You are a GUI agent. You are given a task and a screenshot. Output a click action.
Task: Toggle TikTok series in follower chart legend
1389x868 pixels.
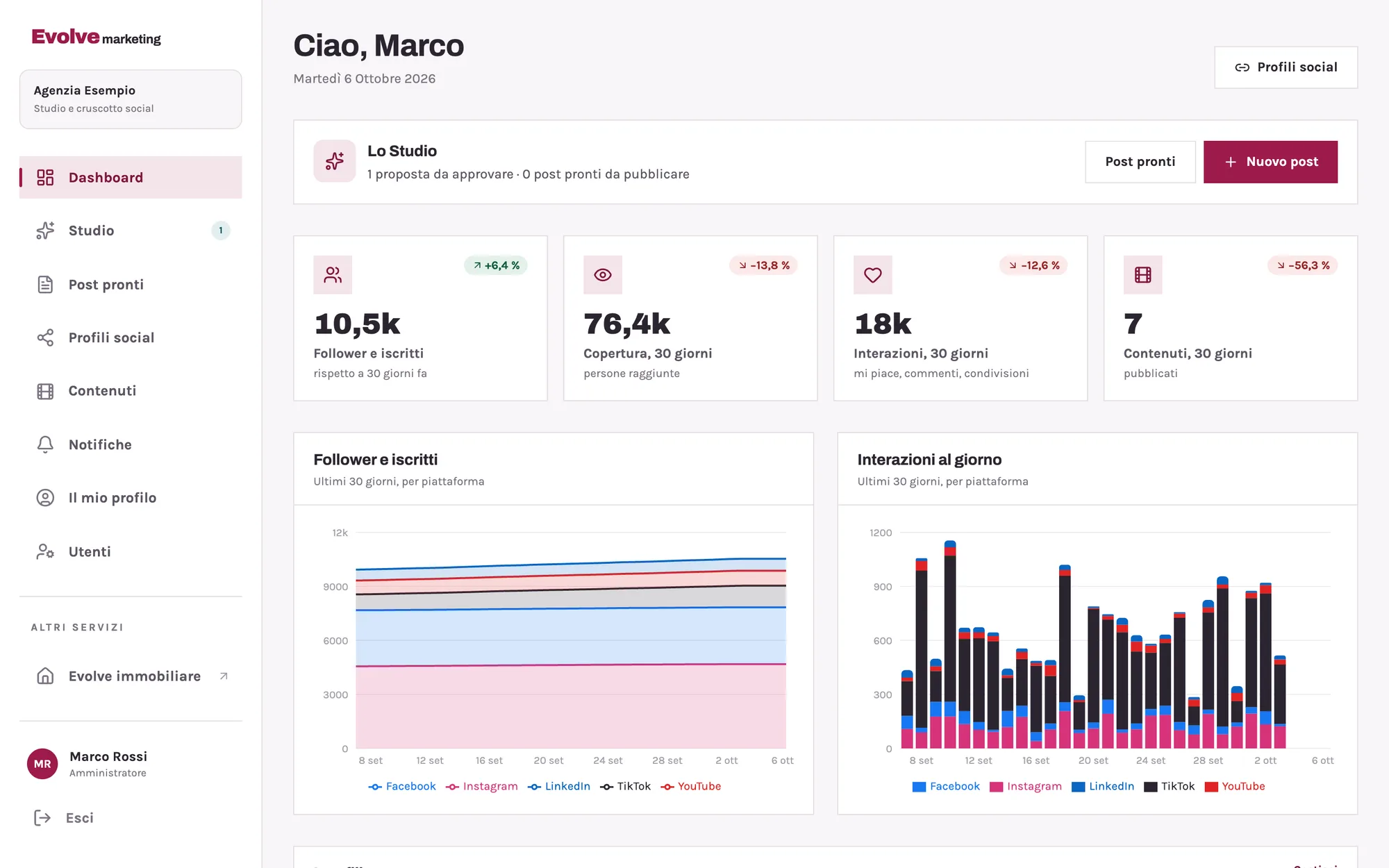click(x=626, y=786)
